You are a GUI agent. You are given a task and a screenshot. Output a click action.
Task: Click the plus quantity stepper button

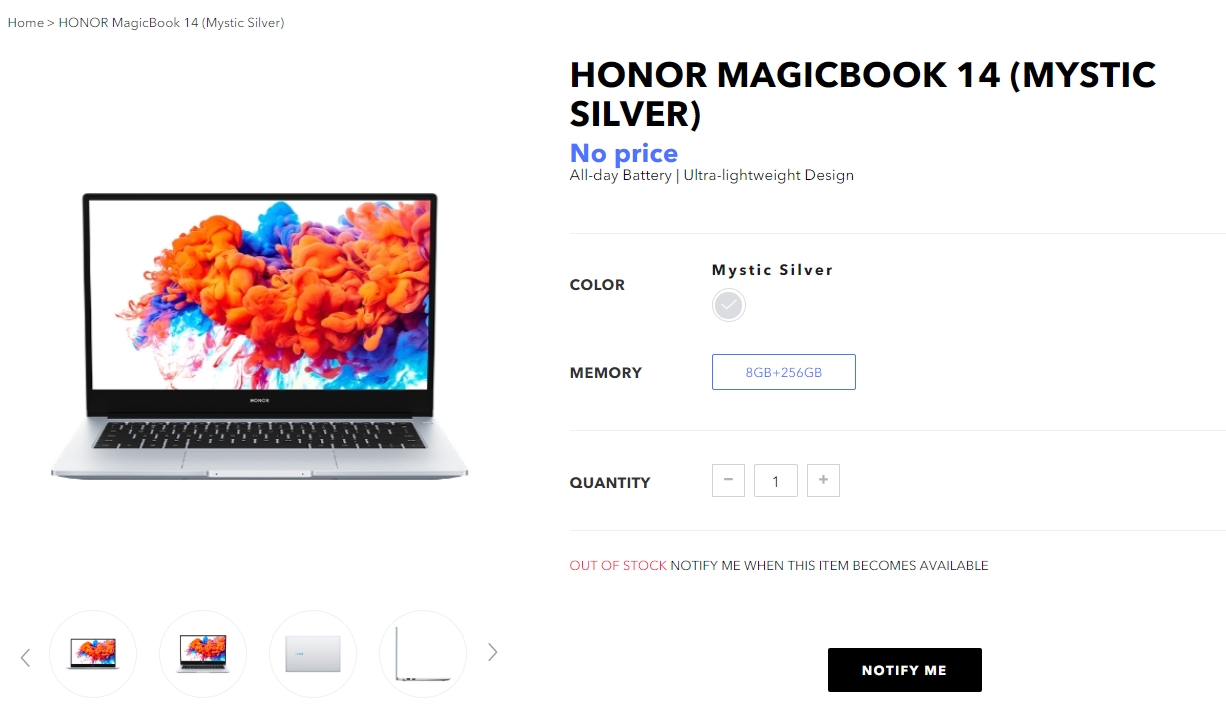[x=823, y=480]
